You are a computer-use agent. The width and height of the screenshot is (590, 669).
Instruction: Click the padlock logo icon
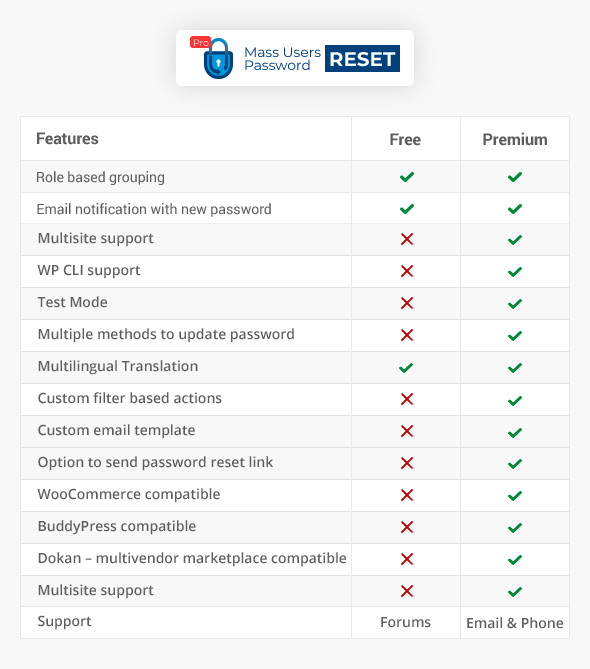coord(218,59)
